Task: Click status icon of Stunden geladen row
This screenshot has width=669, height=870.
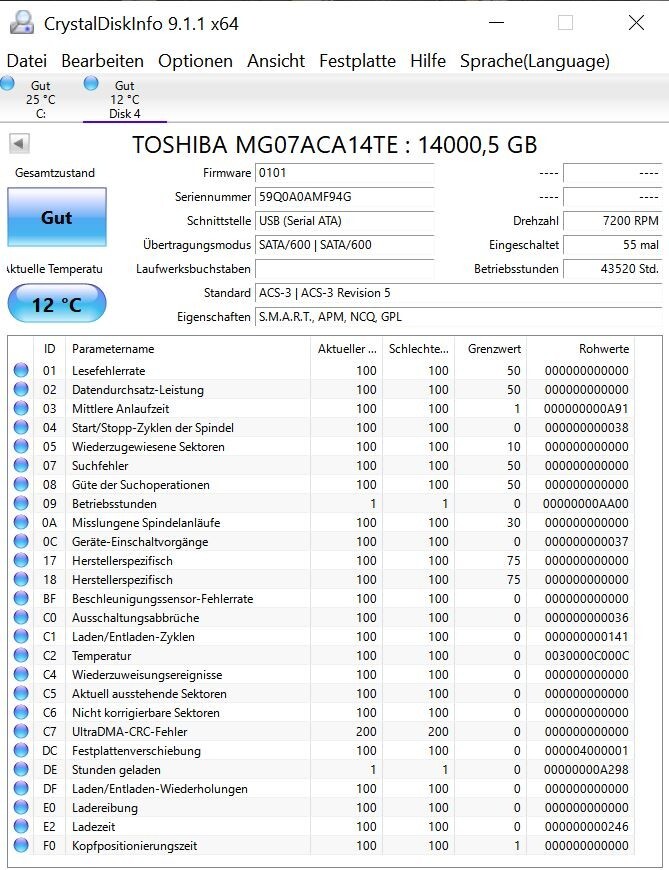Action: click(21, 769)
